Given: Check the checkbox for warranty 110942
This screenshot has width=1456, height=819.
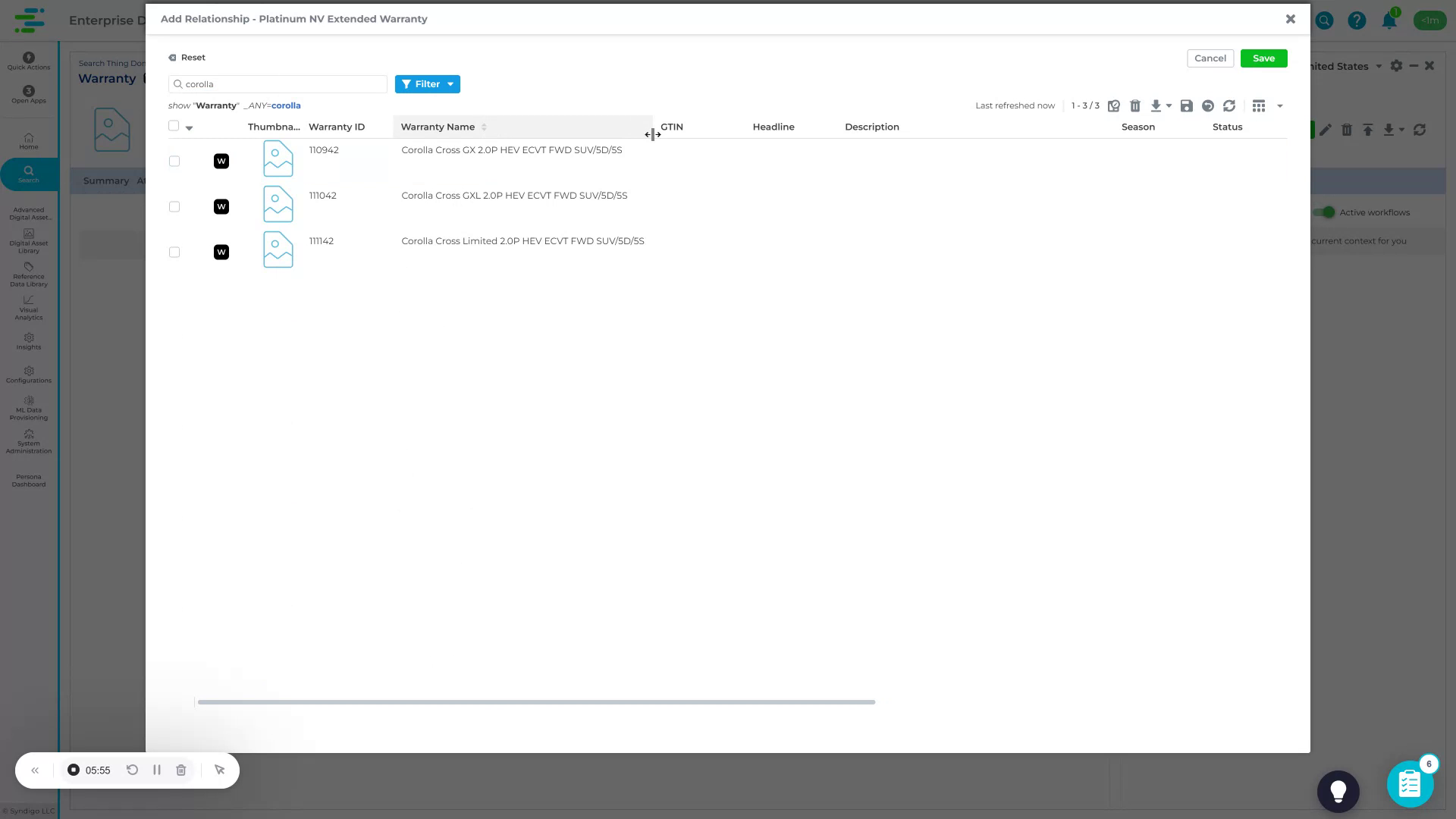Looking at the screenshot, I should coord(174,161).
